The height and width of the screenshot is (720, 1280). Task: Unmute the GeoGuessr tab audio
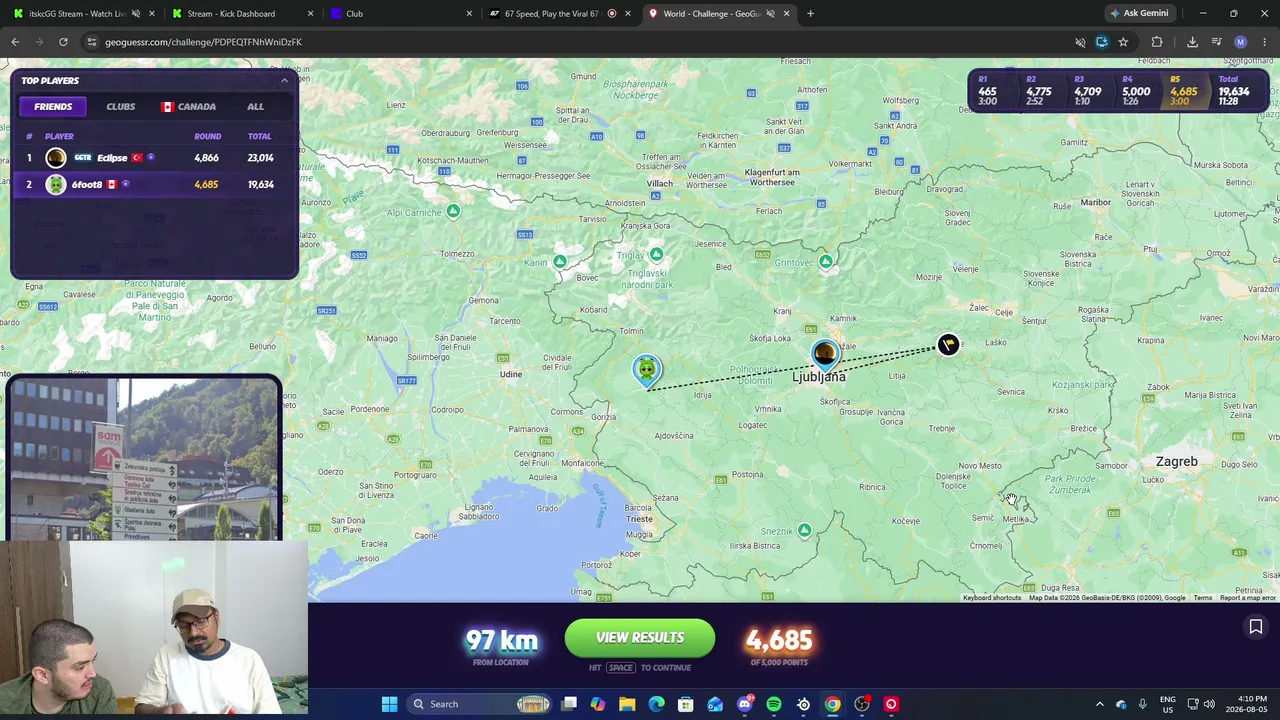[x=770, y=13]
